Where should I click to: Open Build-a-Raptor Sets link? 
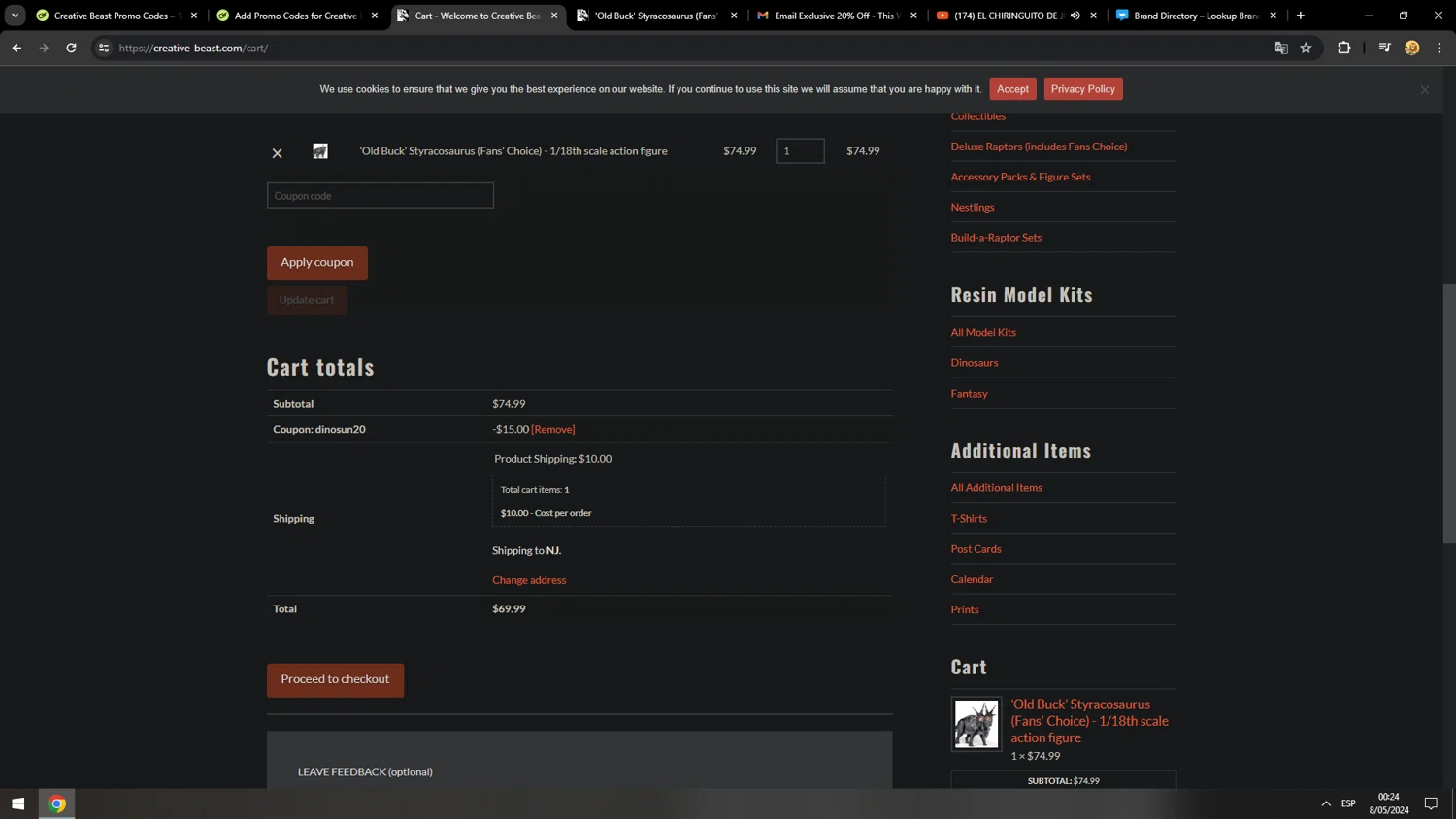tap(996, 237)
